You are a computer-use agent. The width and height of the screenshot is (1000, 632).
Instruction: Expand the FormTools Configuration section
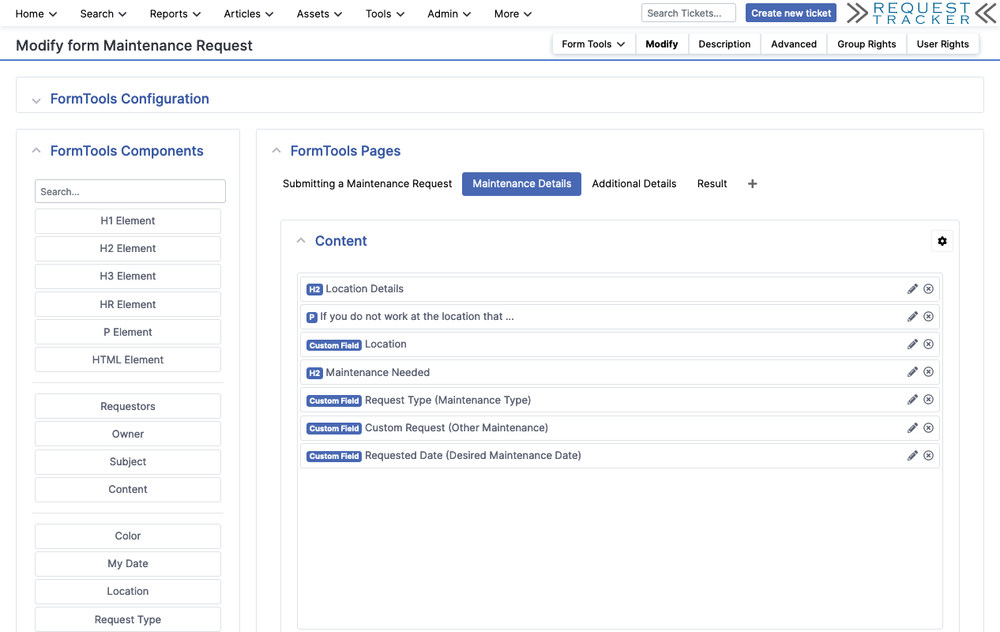[36, 99]
